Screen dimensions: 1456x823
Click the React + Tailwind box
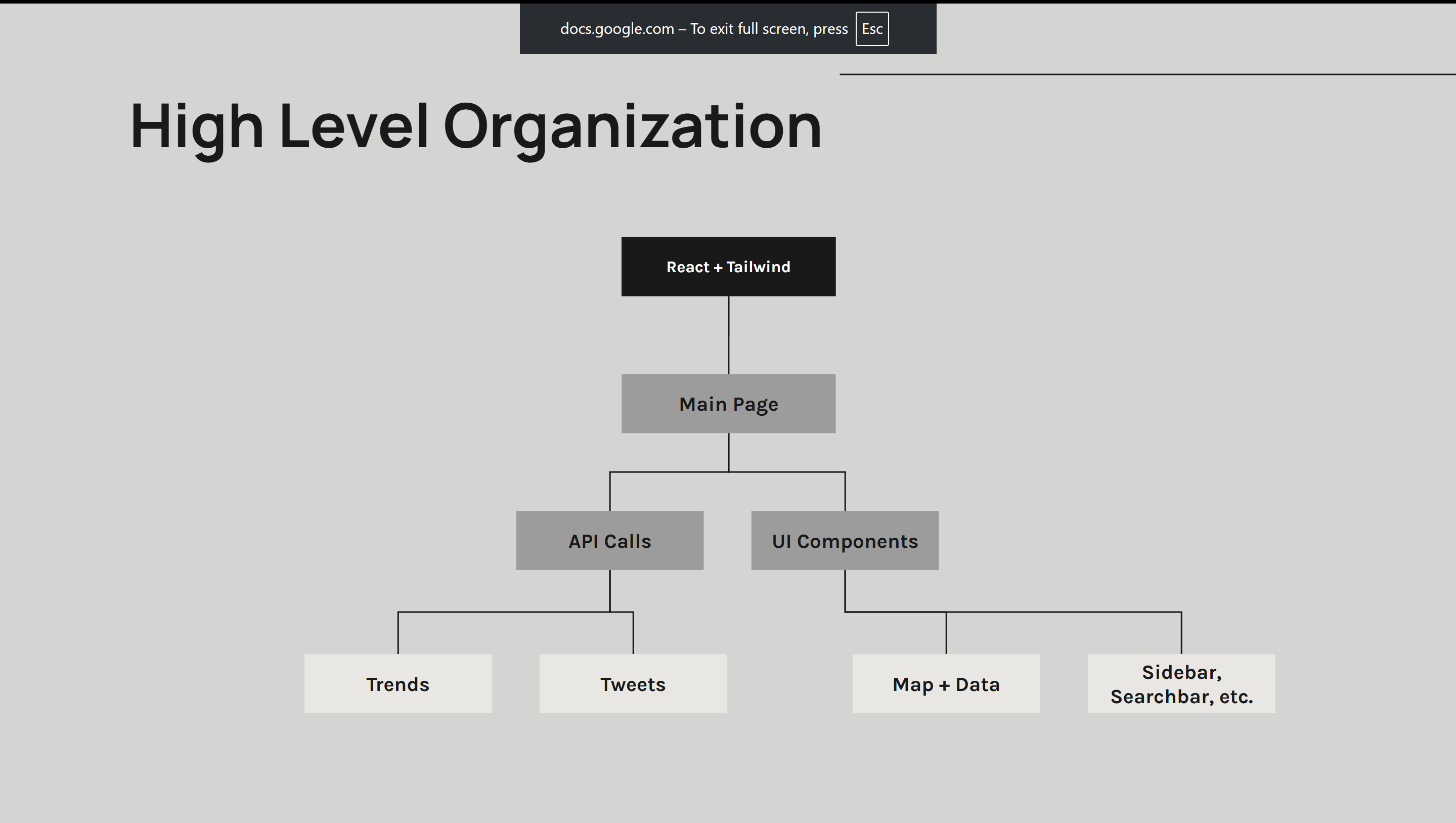(728, 267)
